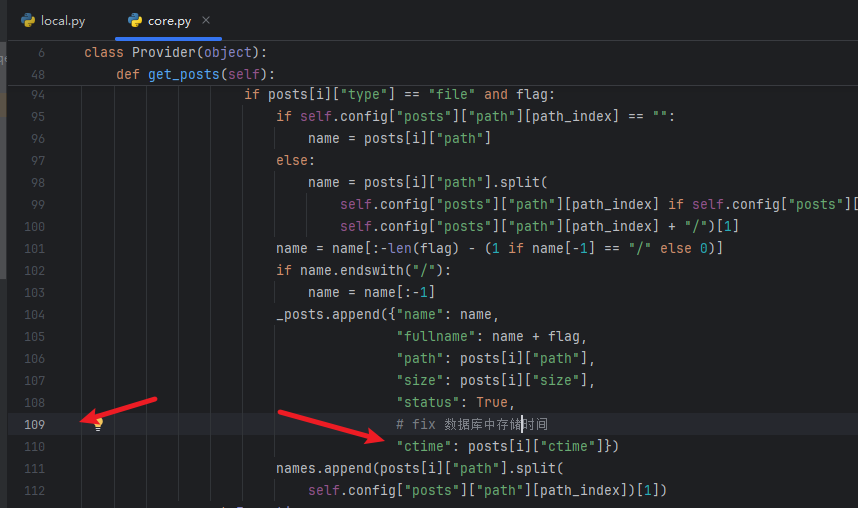
Task: Click the Python icon on core.py tab
Action: coord(134,20)
